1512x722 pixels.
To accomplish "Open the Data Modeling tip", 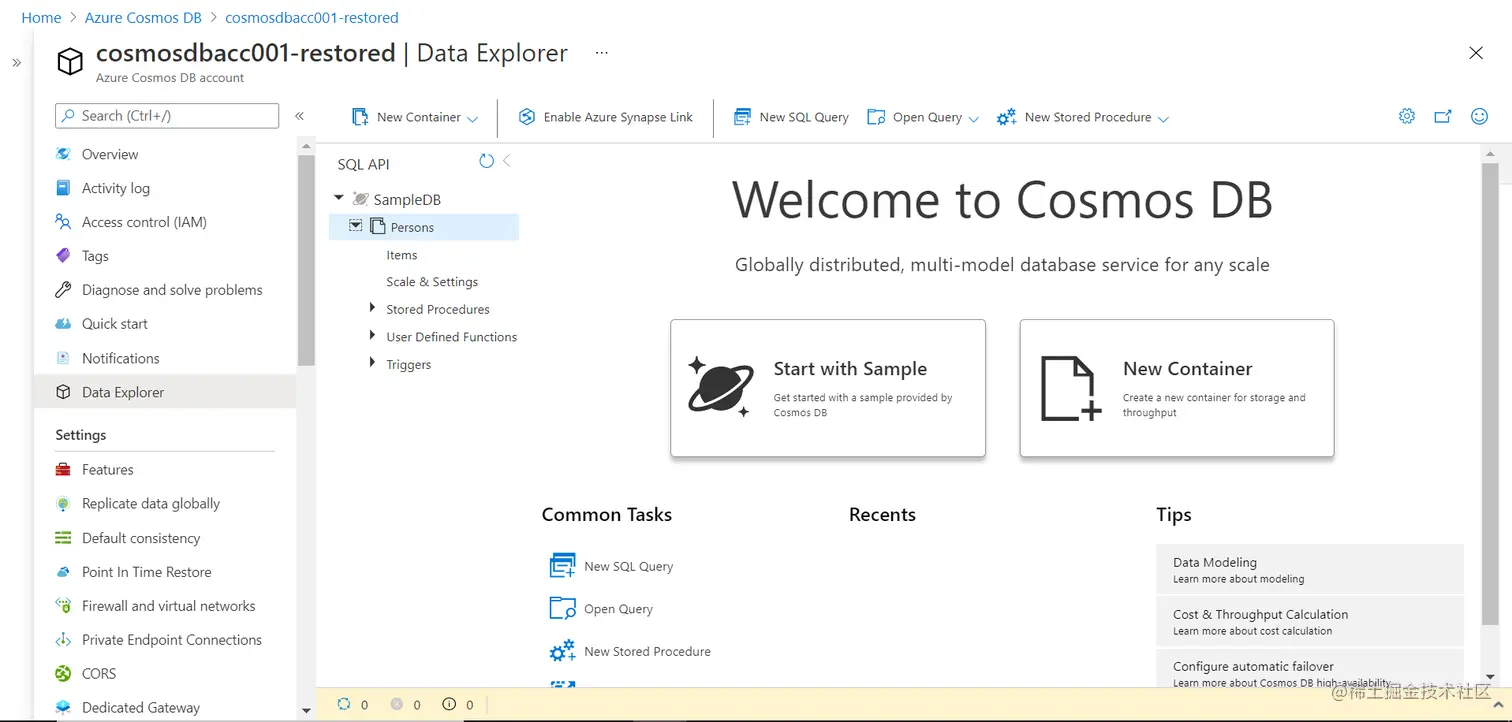I will pyautogui.click(x=1310, y=569).
